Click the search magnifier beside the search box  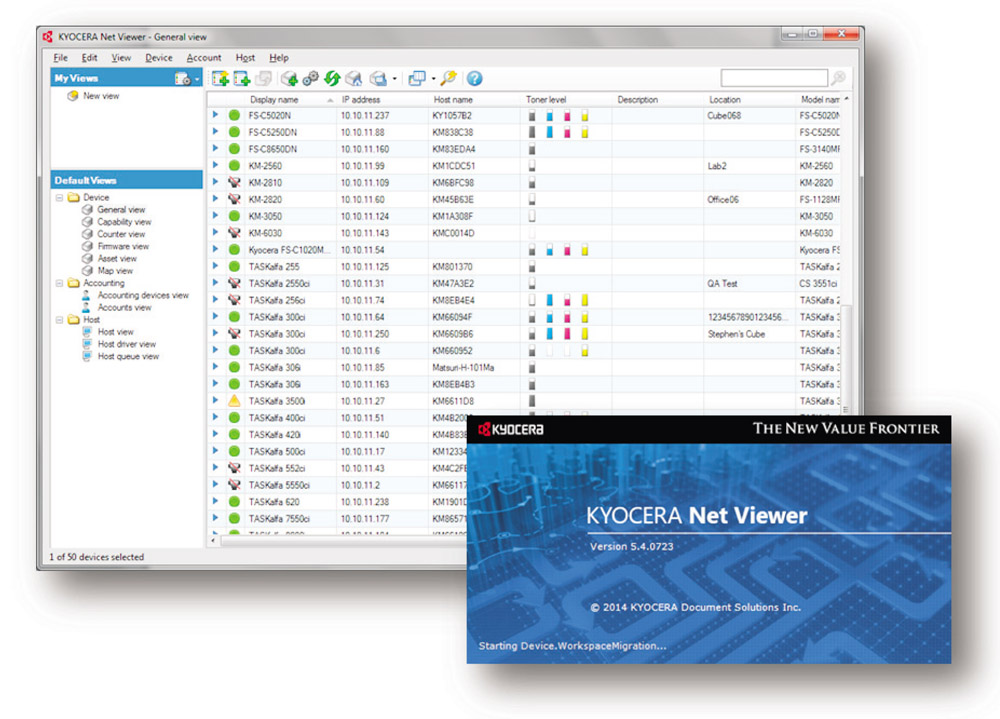(839, 78)
